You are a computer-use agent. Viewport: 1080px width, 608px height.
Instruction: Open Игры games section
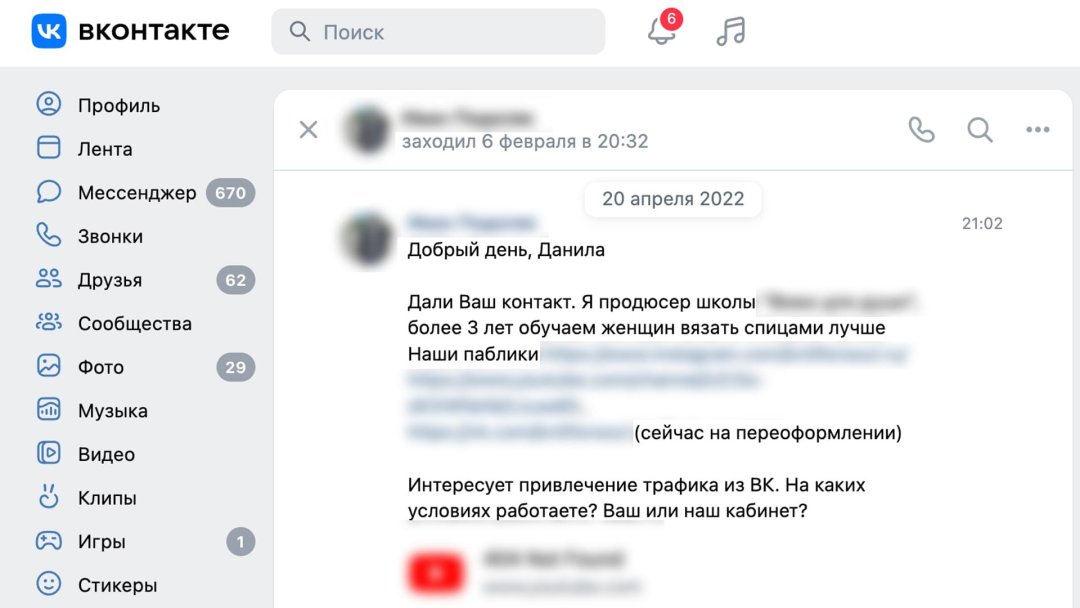(x=145, y=542)
